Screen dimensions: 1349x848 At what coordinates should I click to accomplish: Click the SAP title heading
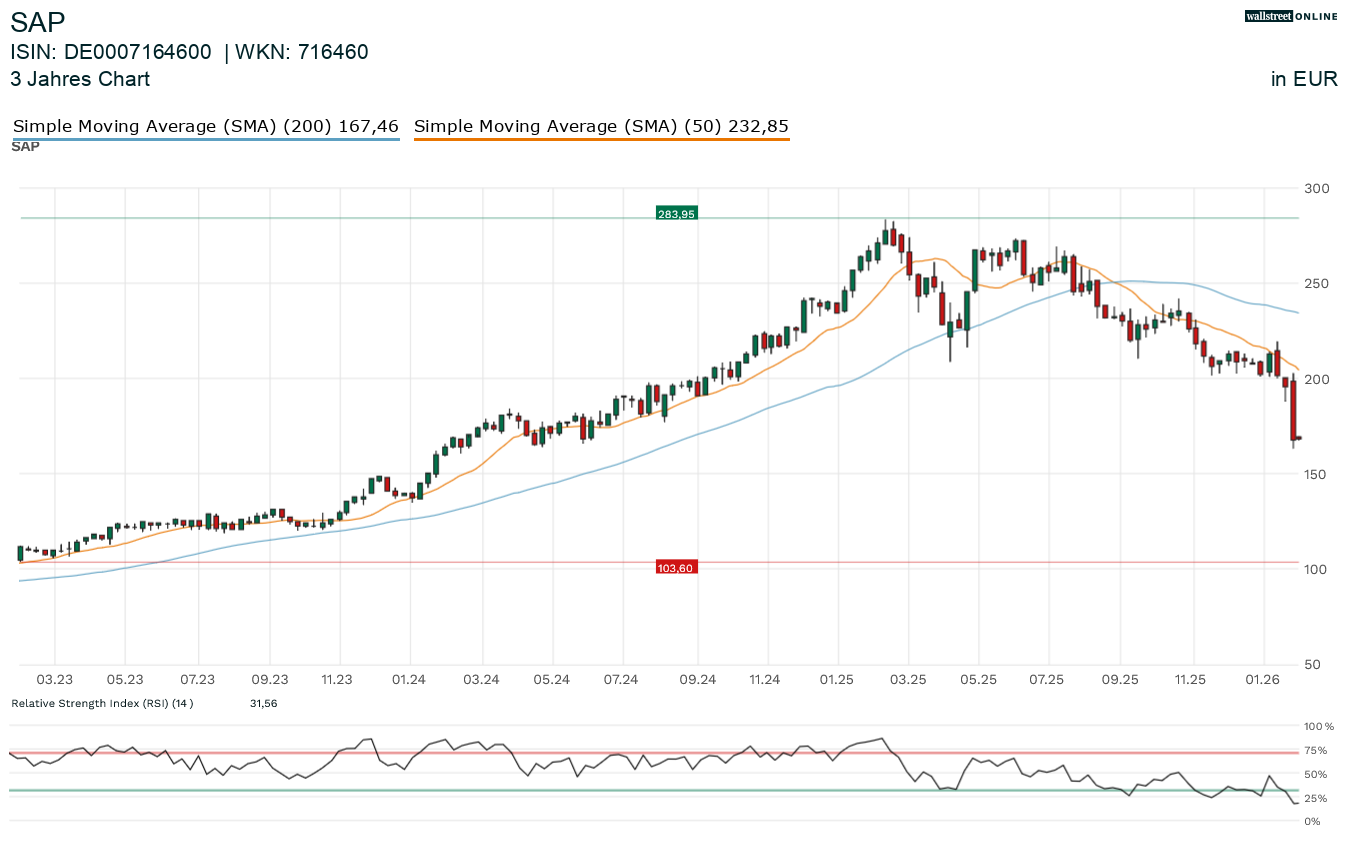(38, 24)
